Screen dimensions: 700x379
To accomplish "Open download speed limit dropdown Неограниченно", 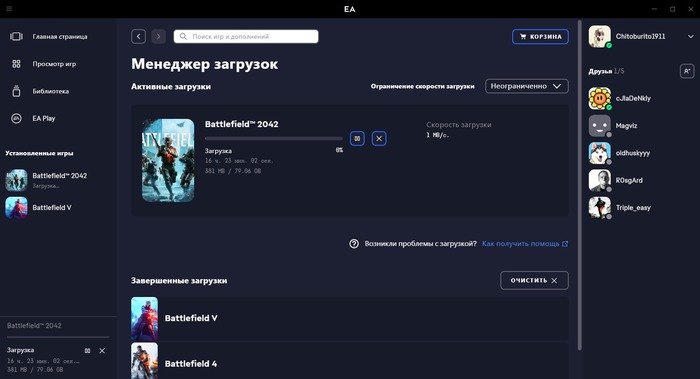I will [x=527, y=86].
